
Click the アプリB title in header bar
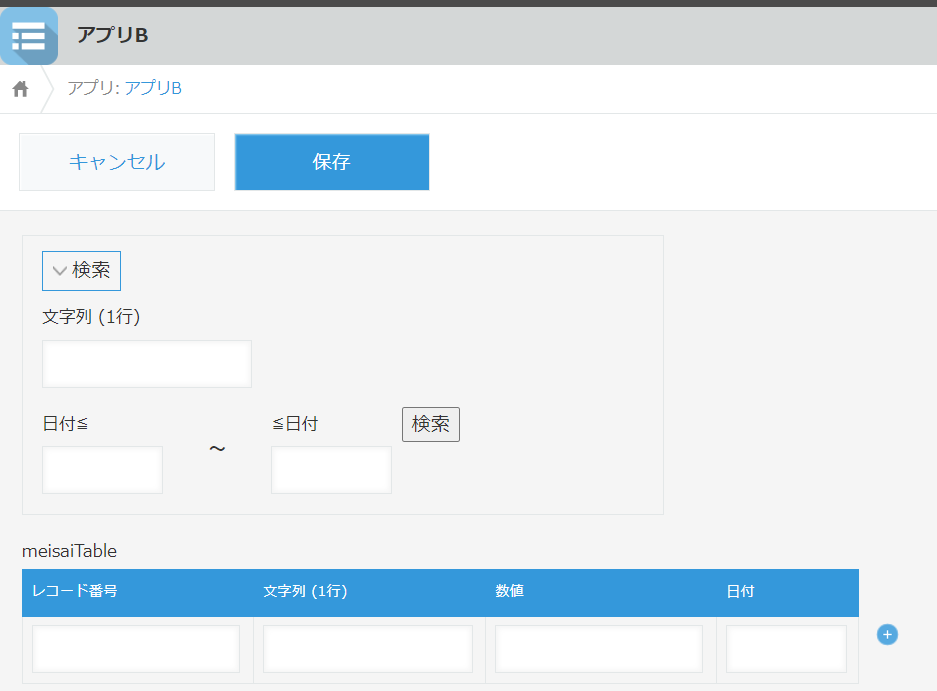point(112,35)
